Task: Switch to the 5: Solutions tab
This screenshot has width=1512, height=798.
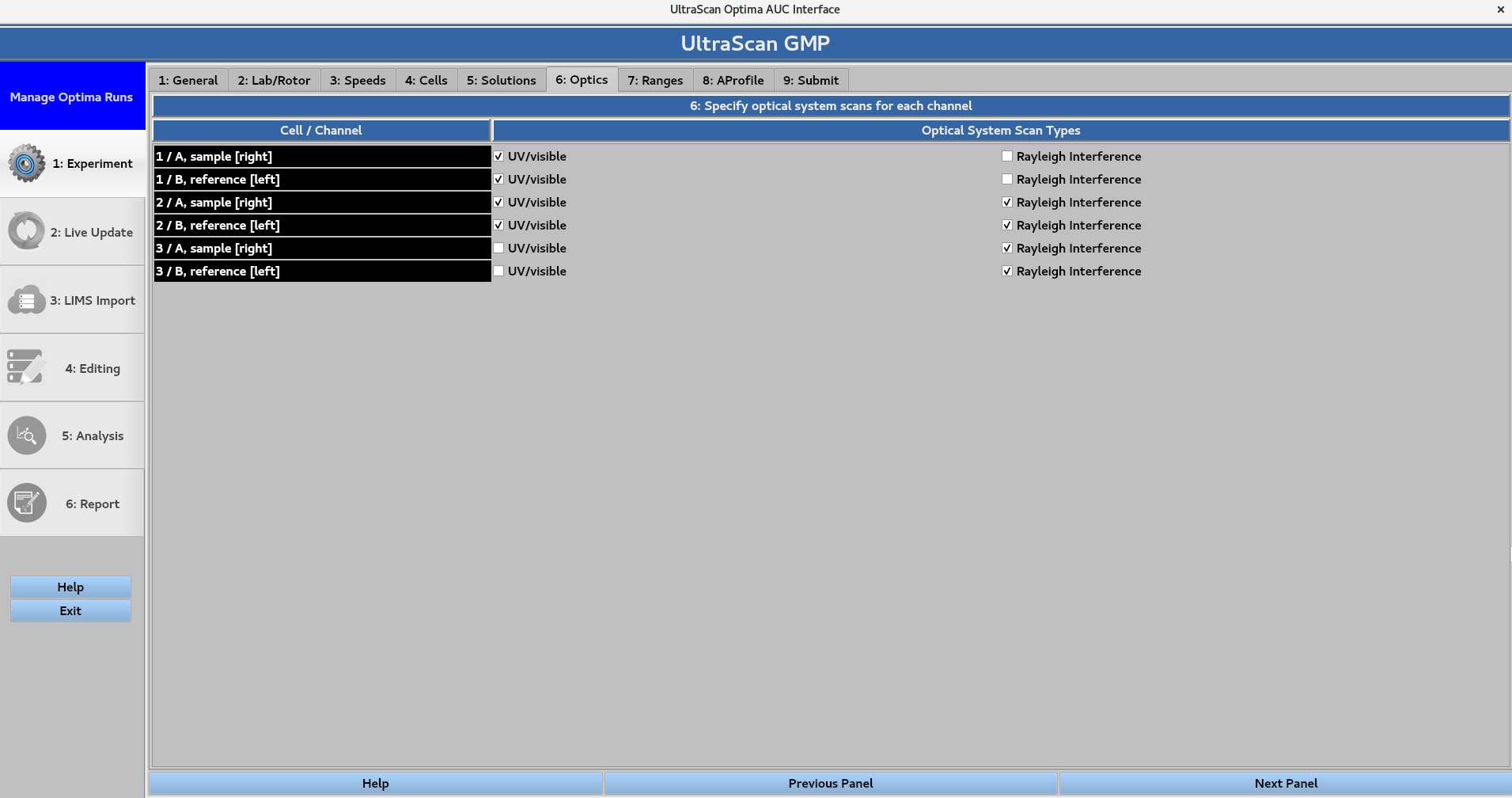Action: tap(501, 80)
